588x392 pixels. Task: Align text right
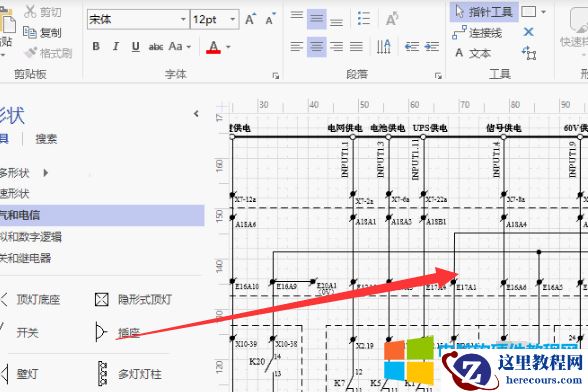point(336,47)
